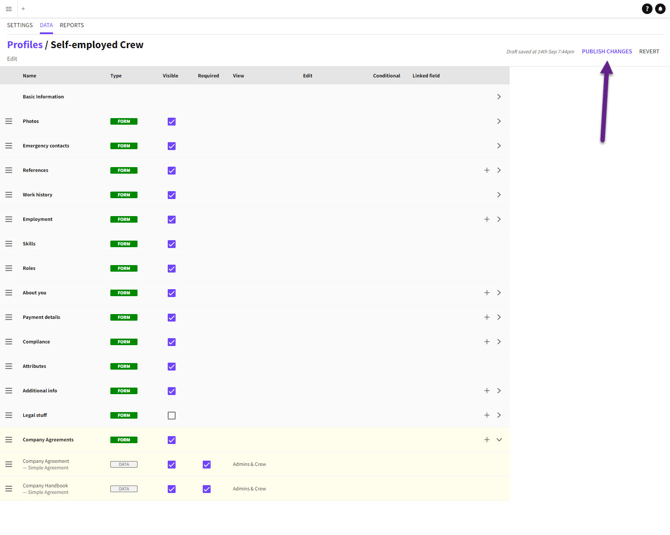Viewport: 670px width, 535px height.
Task: Open the notifications bell icon
Action: [x=660, y=9]
